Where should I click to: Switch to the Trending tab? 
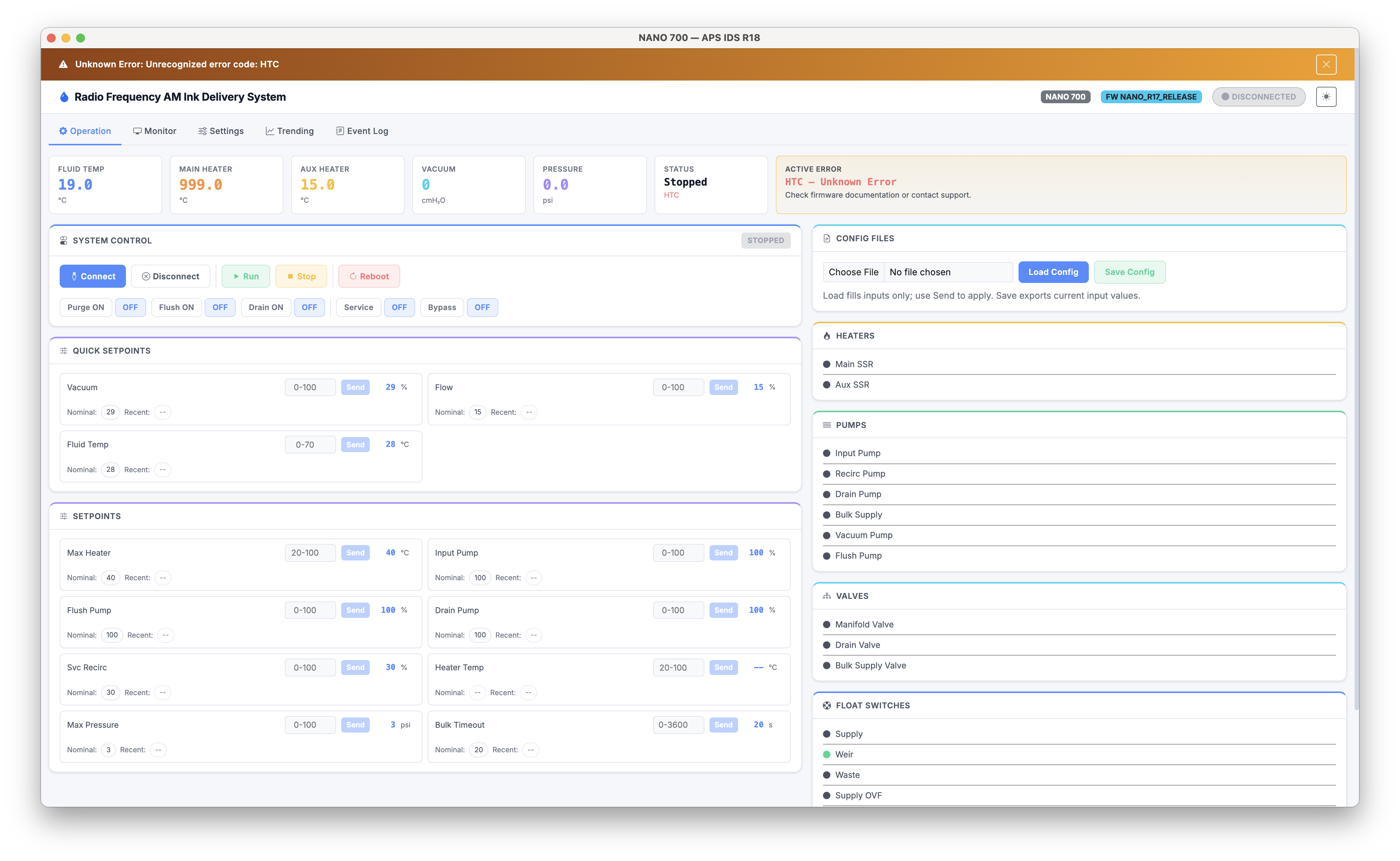tap(290, 130)
